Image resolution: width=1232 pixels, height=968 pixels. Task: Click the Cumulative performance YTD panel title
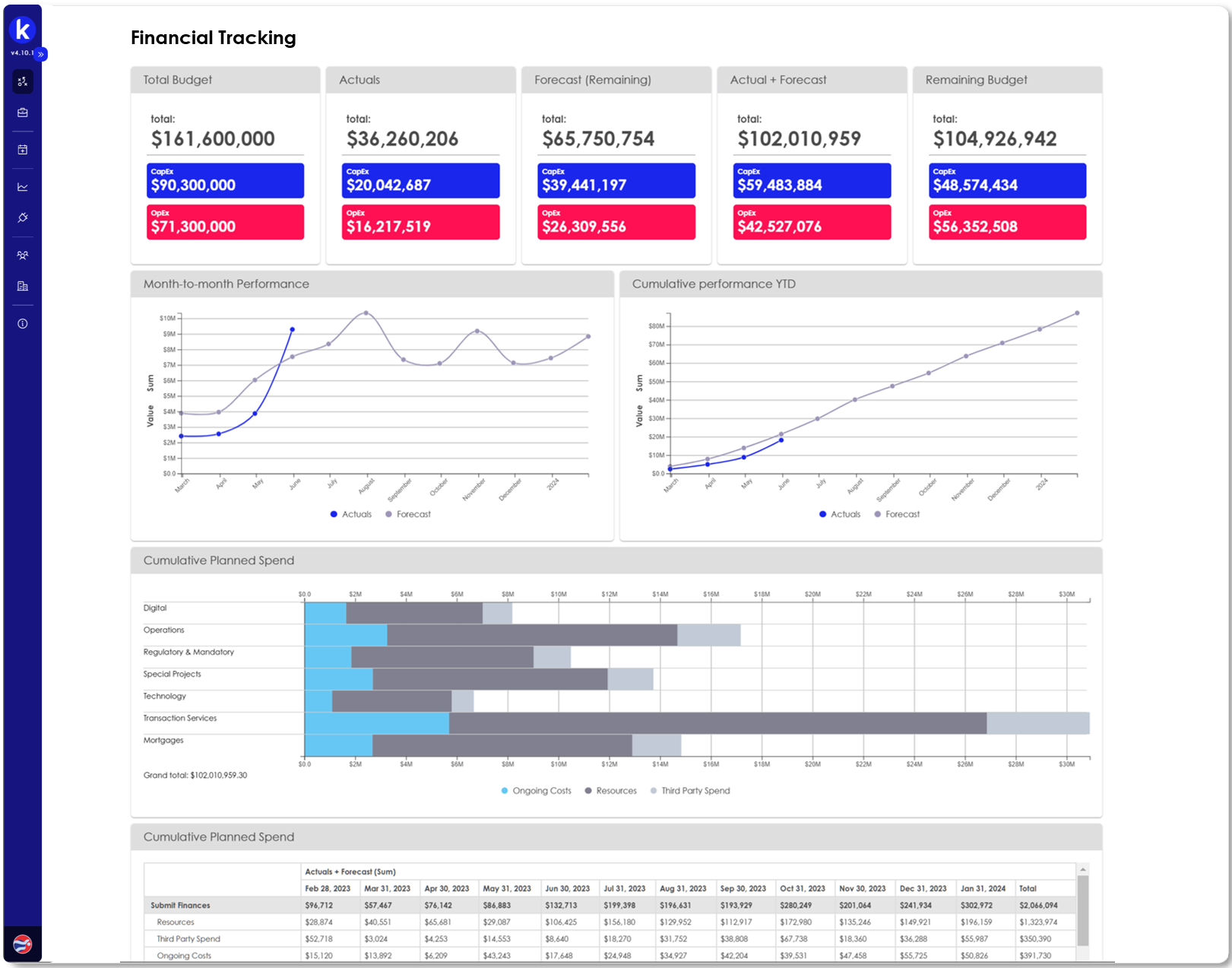point(714,284)
